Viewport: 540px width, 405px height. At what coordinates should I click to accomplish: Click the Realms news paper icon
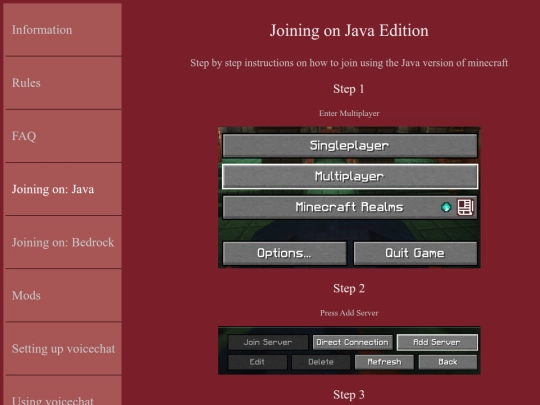pos(465,207)
